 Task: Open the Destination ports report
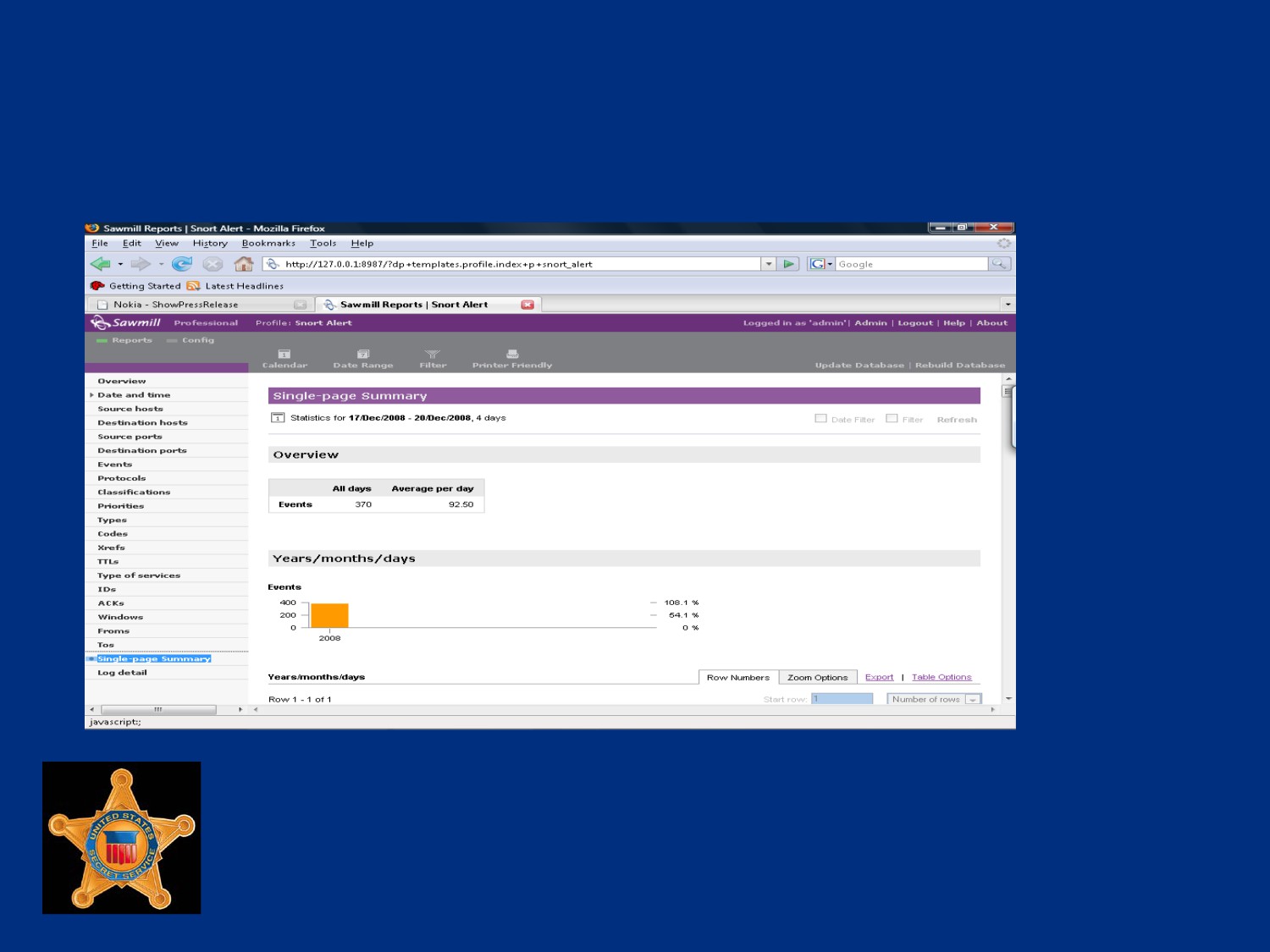[x=142, y=450]
